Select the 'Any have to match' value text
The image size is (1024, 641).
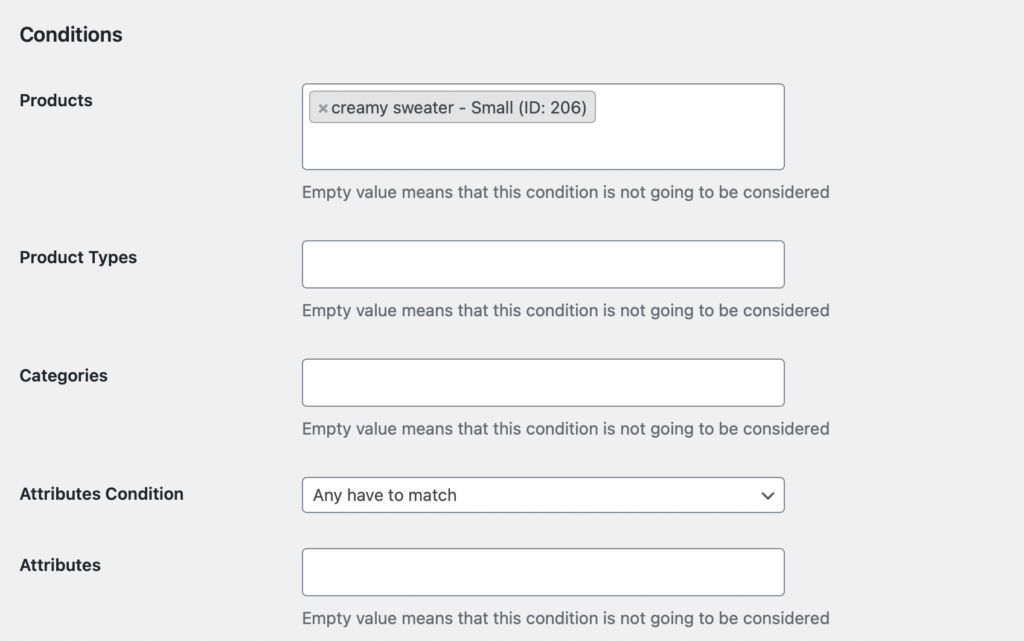coord(385,495)
